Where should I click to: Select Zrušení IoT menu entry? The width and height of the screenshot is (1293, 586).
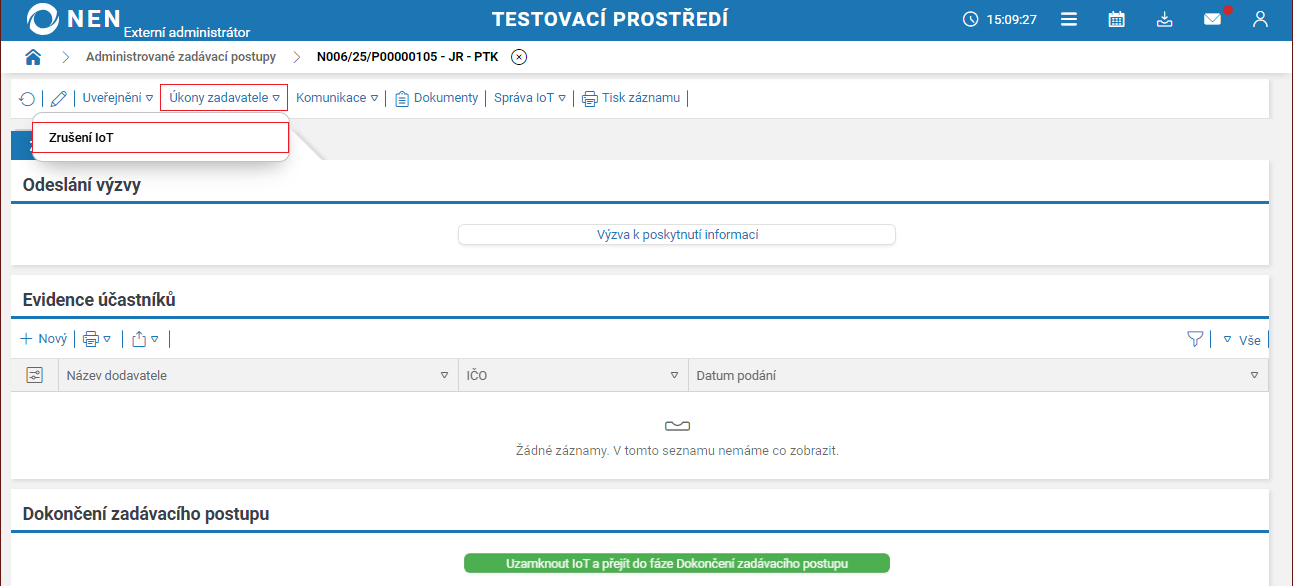point(161,138)
